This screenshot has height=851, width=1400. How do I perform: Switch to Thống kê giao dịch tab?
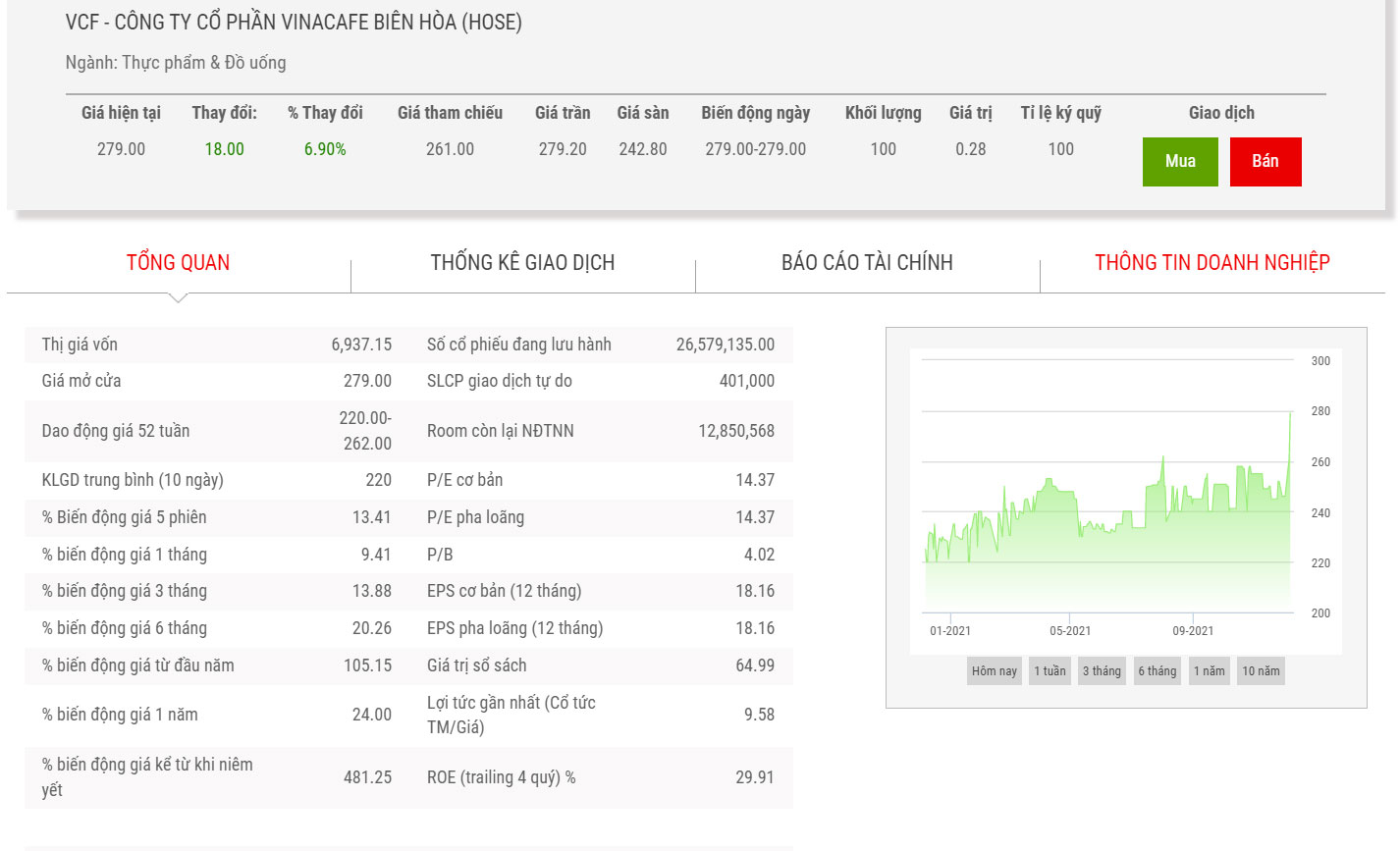(522, 262)
